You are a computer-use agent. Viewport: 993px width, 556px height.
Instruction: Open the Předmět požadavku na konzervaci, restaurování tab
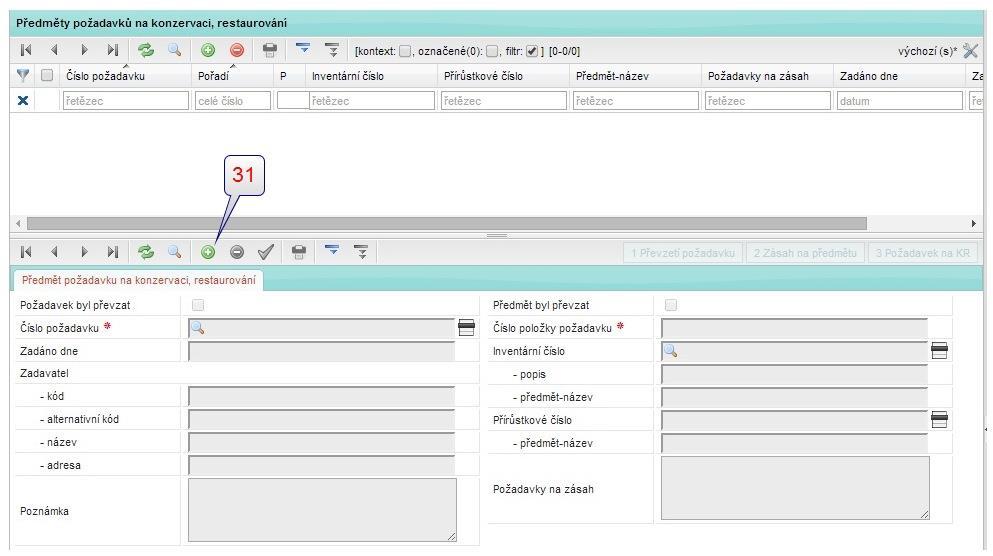[138, 280]
